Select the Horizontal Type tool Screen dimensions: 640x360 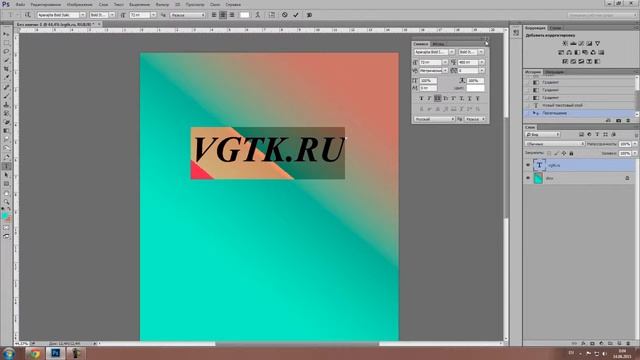(6, 166)
